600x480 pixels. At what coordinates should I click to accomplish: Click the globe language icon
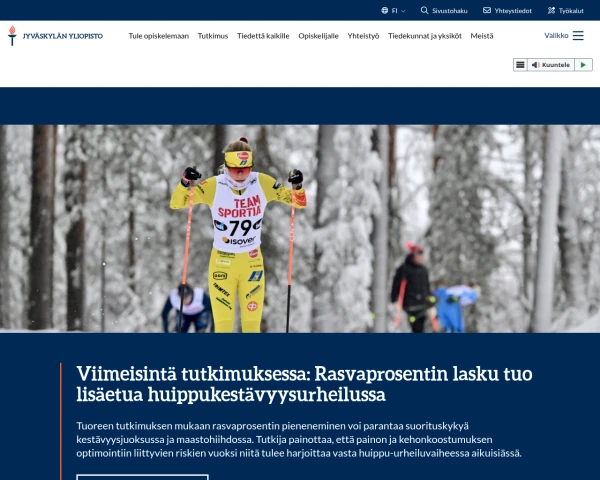[x=385, y=10]
